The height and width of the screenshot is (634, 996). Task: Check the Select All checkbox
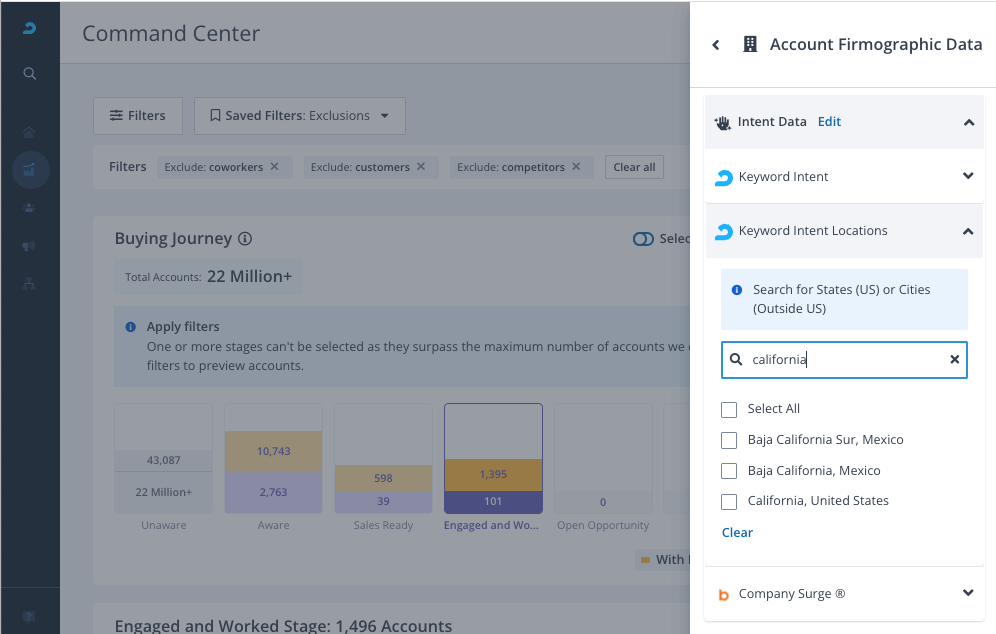729,410
